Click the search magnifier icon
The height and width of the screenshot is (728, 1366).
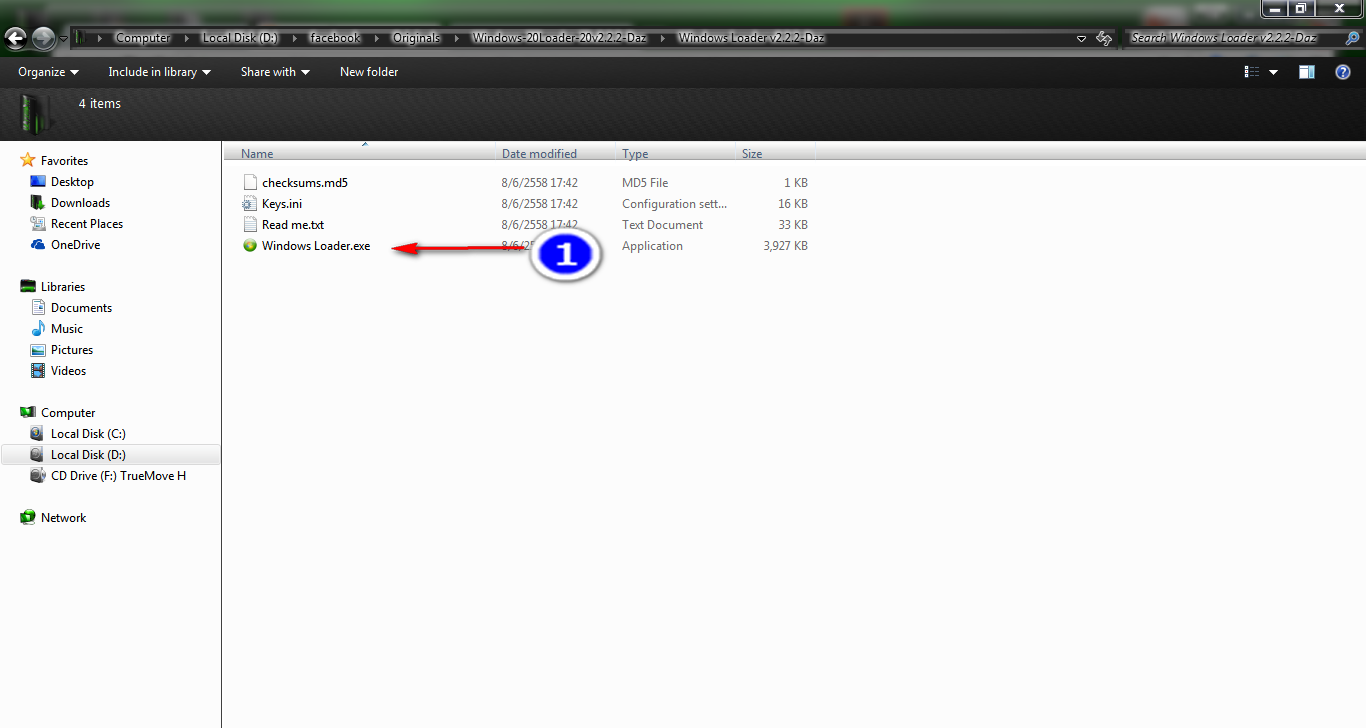pos(1352,38)
